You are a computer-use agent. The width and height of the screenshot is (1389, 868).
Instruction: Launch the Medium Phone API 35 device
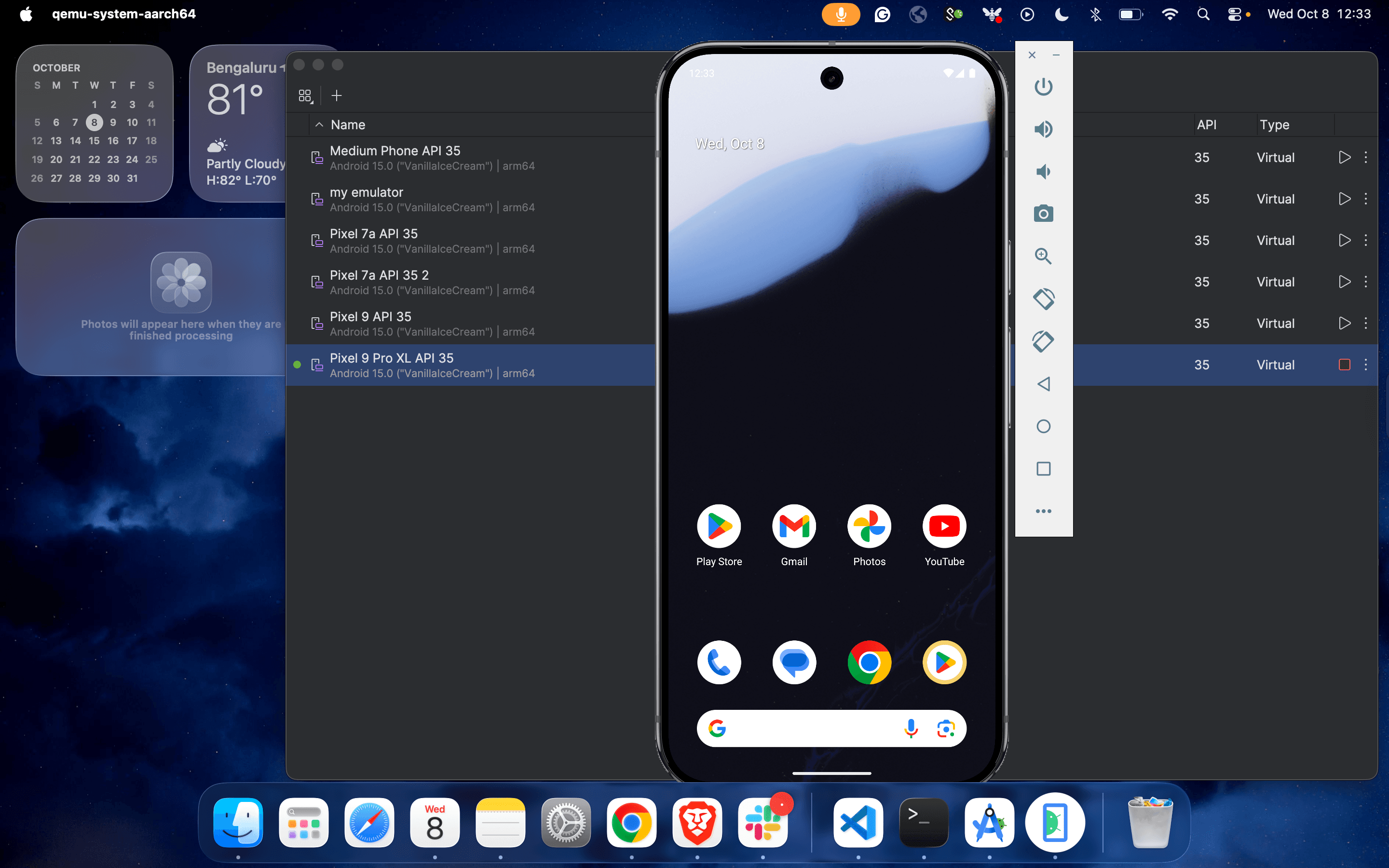point(1344,157)
